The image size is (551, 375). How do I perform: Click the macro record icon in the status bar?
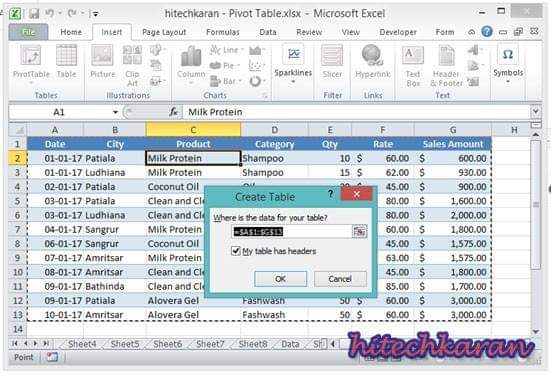(x=52, y=357)
